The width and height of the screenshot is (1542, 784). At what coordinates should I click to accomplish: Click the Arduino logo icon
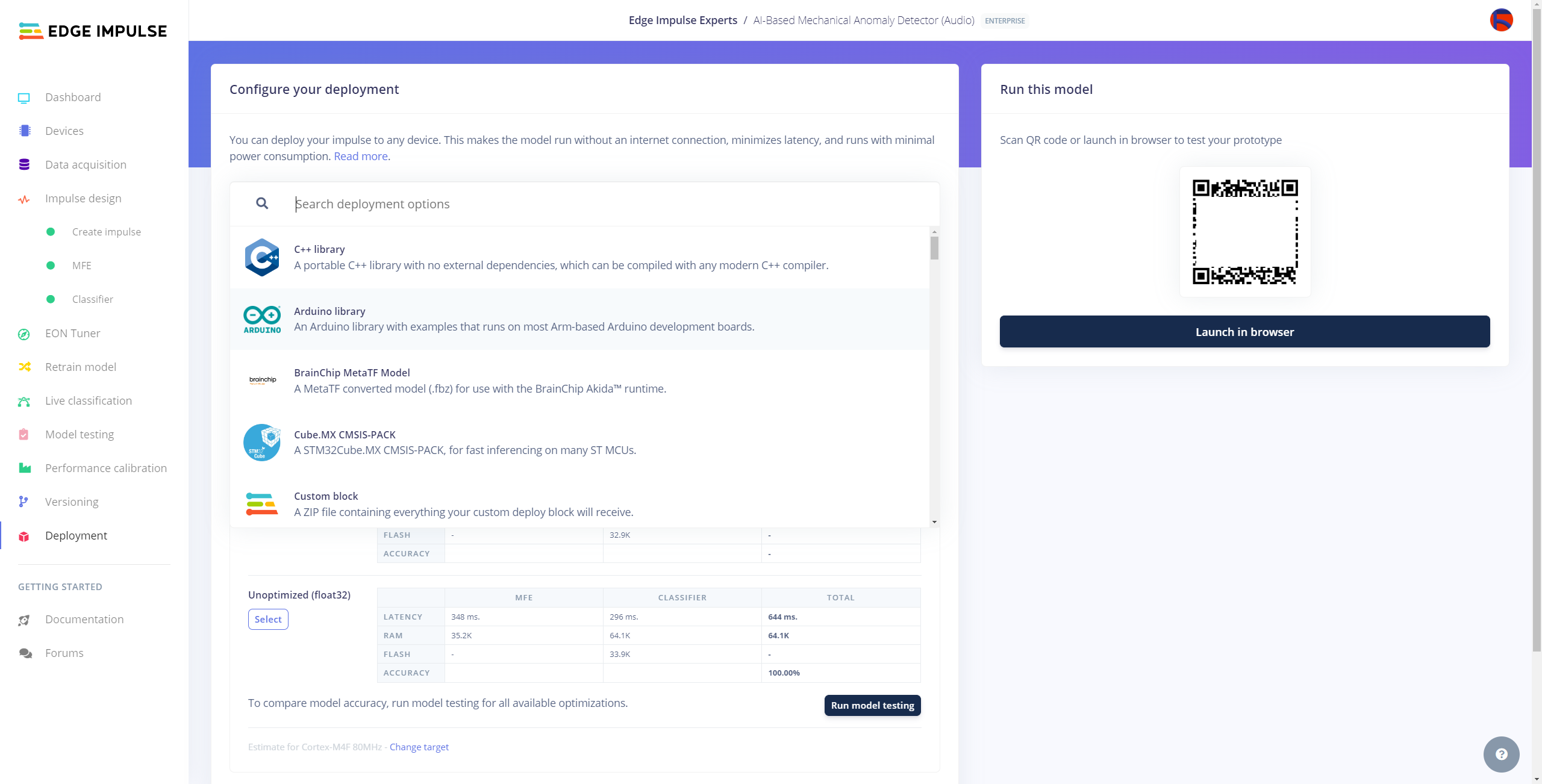(x=262, y=320)
